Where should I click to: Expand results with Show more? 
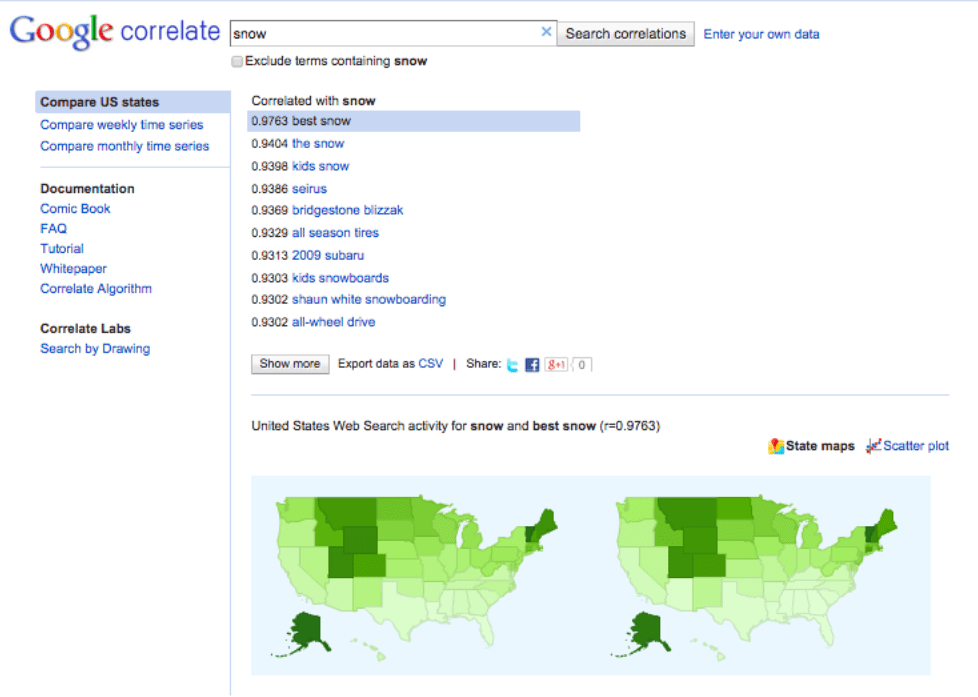pos(290,364)
